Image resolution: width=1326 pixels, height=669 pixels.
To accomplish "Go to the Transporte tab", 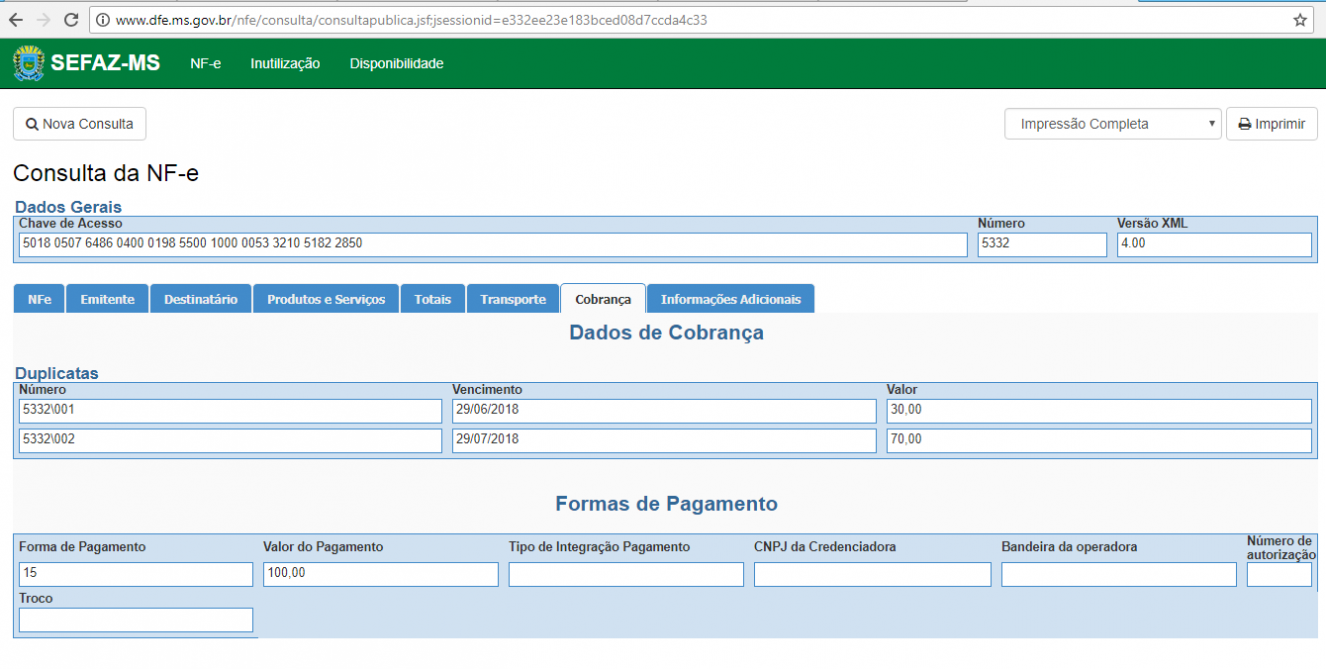I will pos(513,299).
